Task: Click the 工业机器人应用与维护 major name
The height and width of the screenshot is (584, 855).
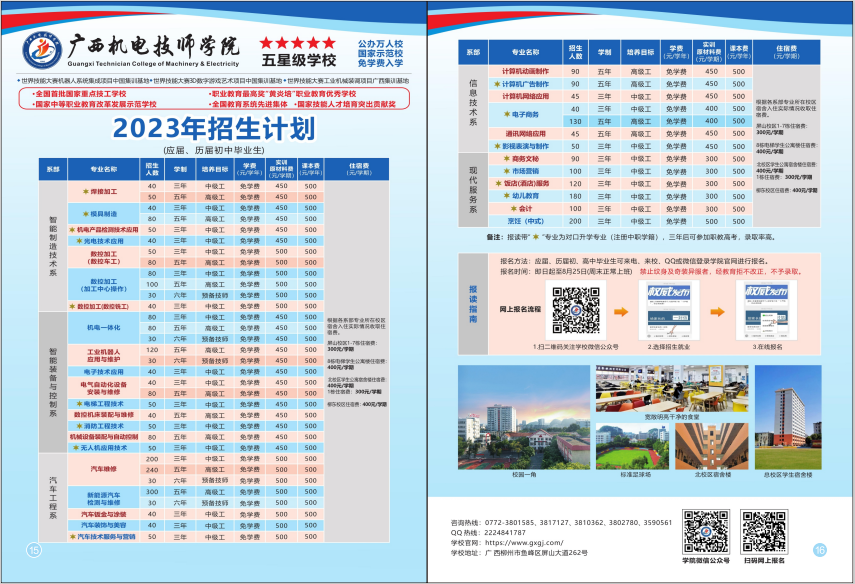Action: 104,356
